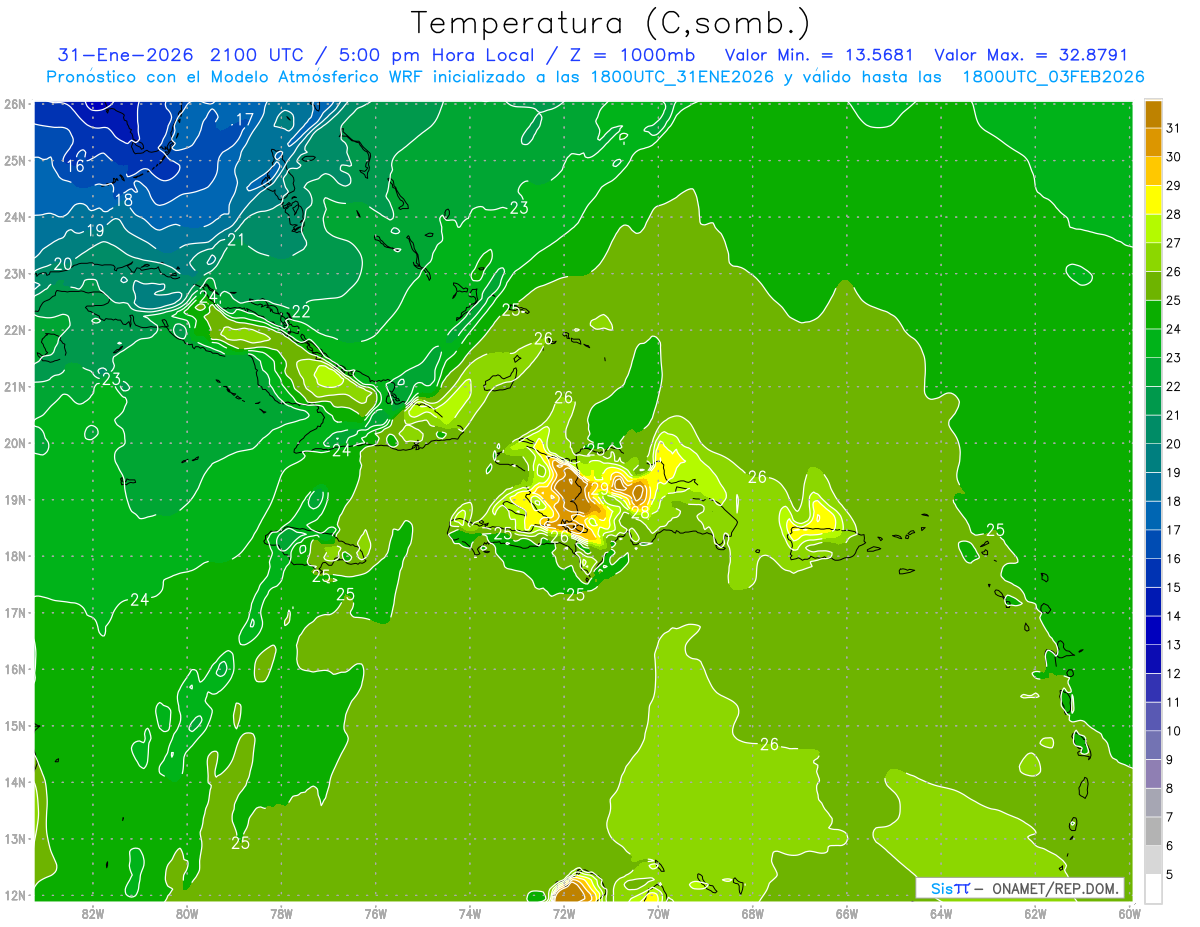Click the dark blue legend swatch between 13 and 14
Image resolution: width=1200 pixels, height=927 pixels.
pyautogui.click(x=1153, y=630)
